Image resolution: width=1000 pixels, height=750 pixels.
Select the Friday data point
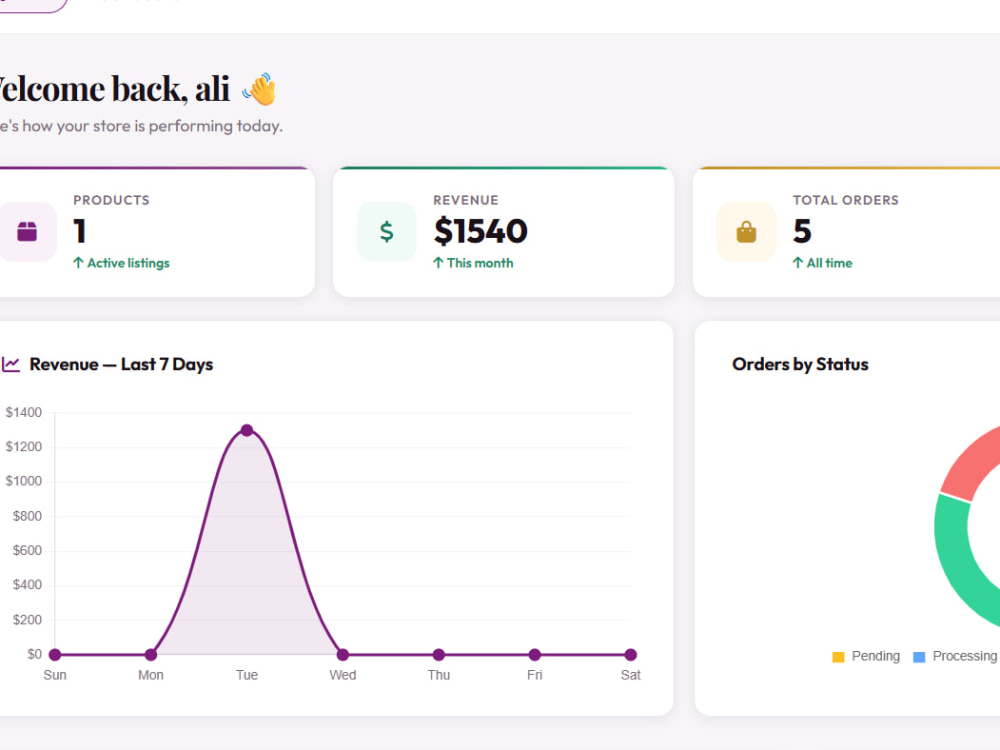tap(534, 654)
